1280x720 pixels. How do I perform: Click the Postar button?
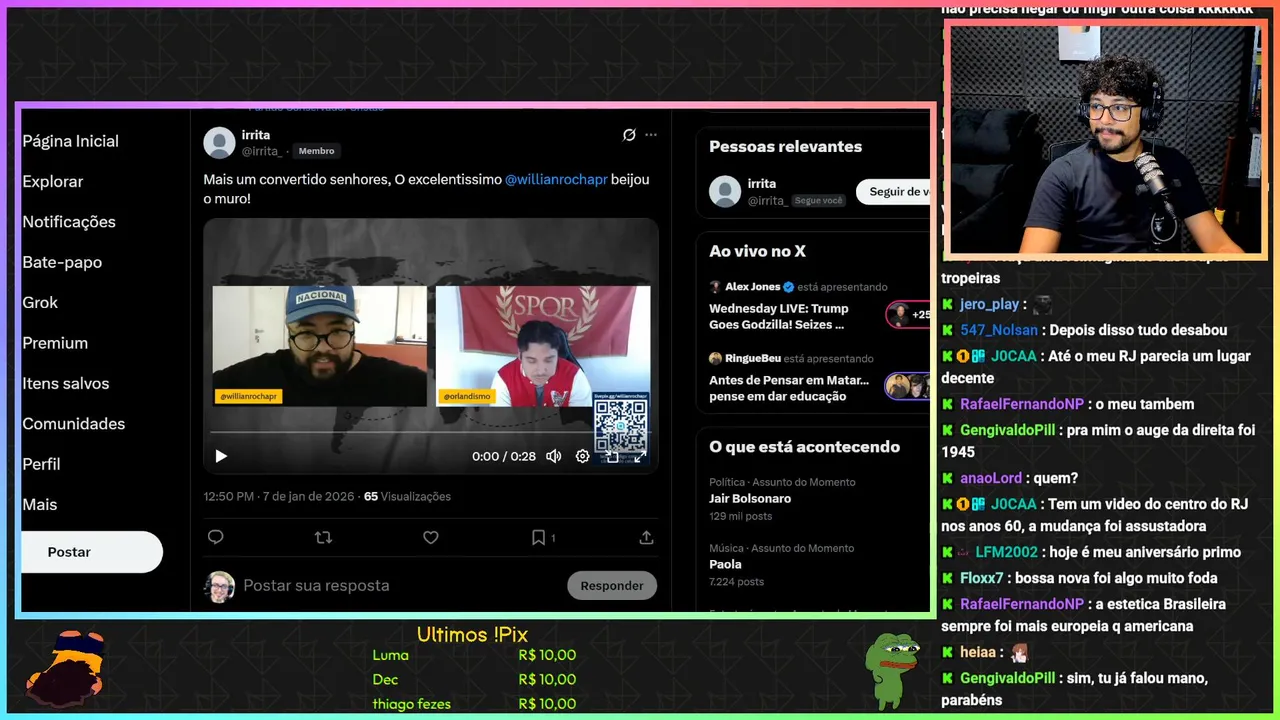click(x=91, y=552)
